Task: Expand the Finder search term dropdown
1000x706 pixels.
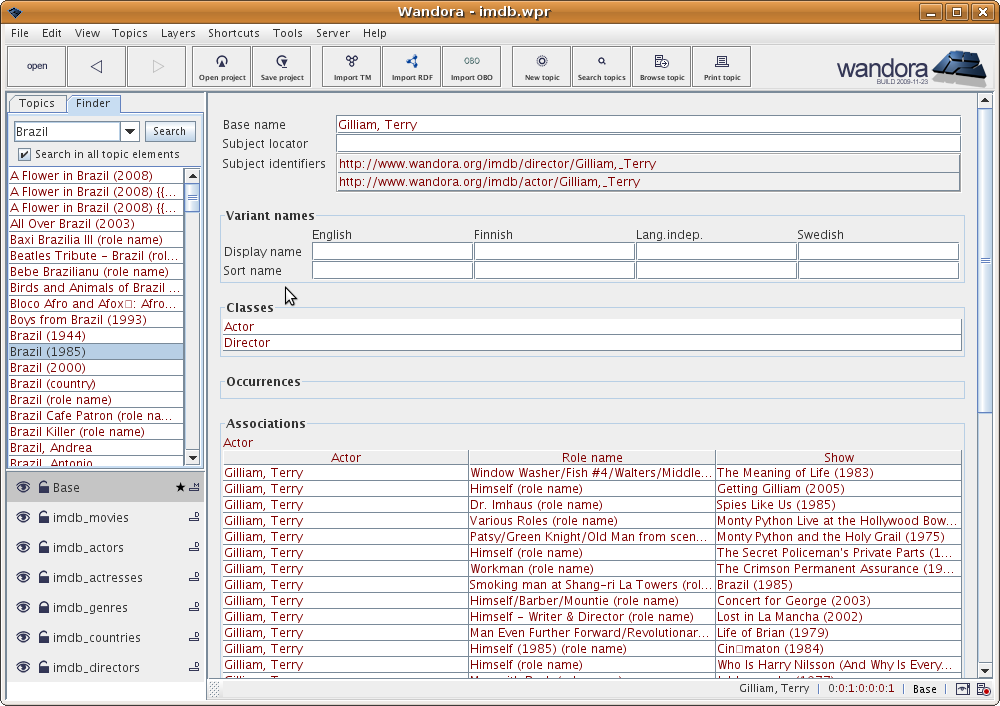Action: (x=130, y=132)
